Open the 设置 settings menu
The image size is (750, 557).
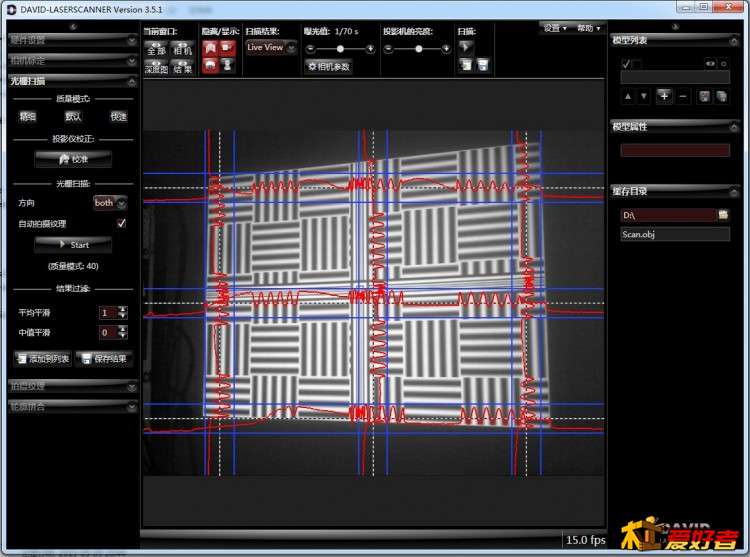[555, 28]
